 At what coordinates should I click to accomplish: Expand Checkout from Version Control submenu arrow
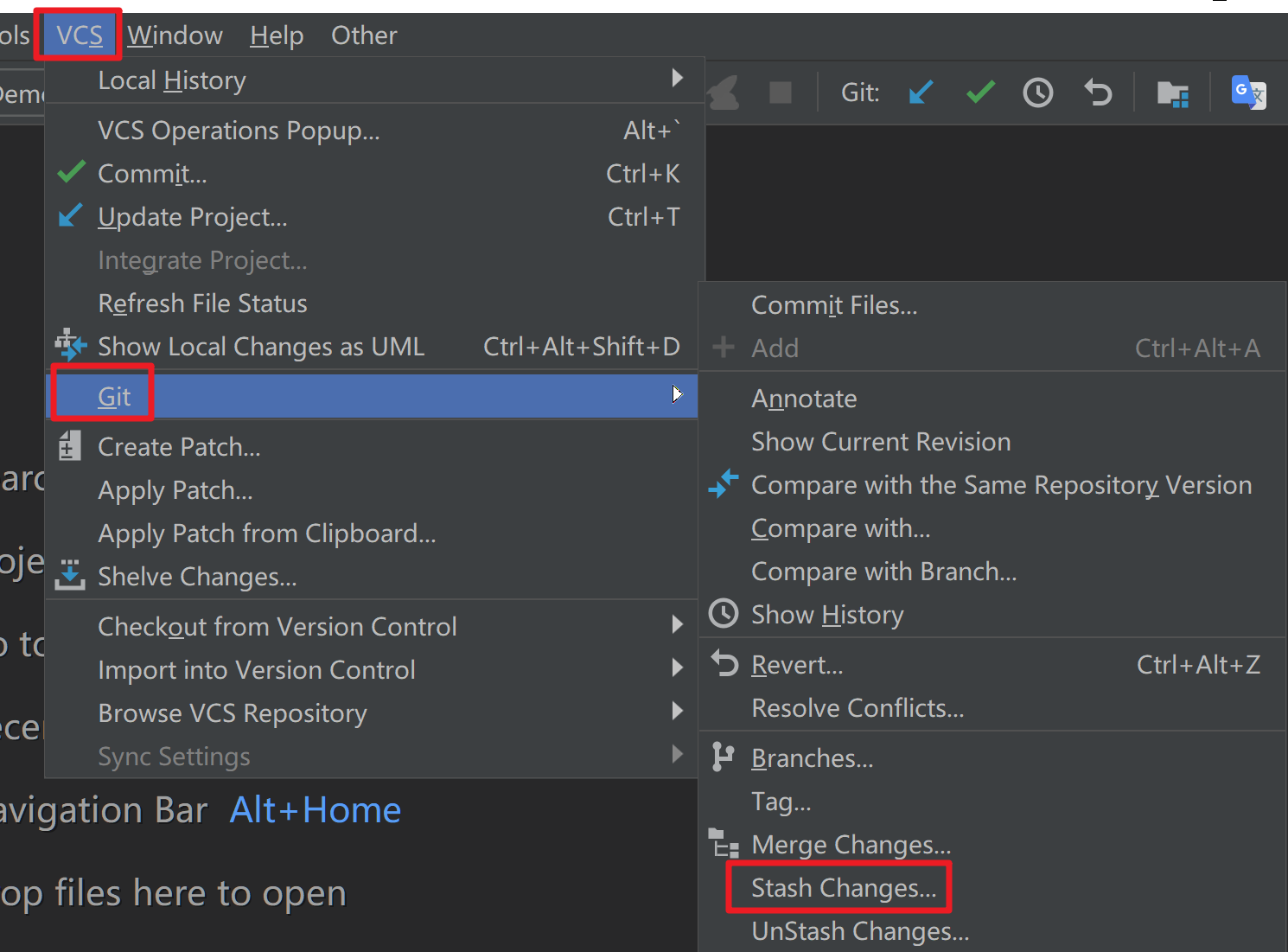tap(678, 624)
